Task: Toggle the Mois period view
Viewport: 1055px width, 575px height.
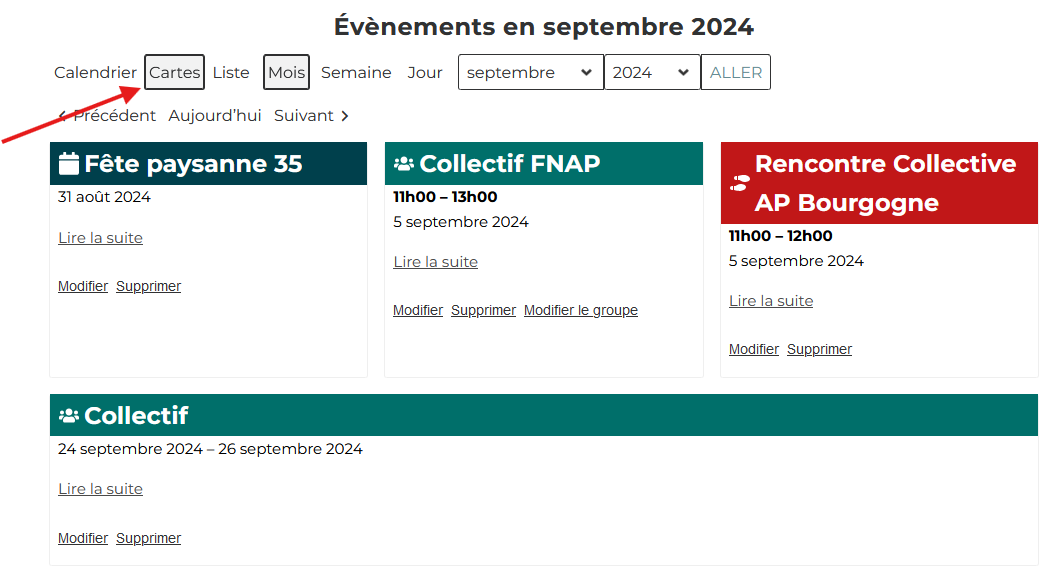Action: tap(286, 72)
